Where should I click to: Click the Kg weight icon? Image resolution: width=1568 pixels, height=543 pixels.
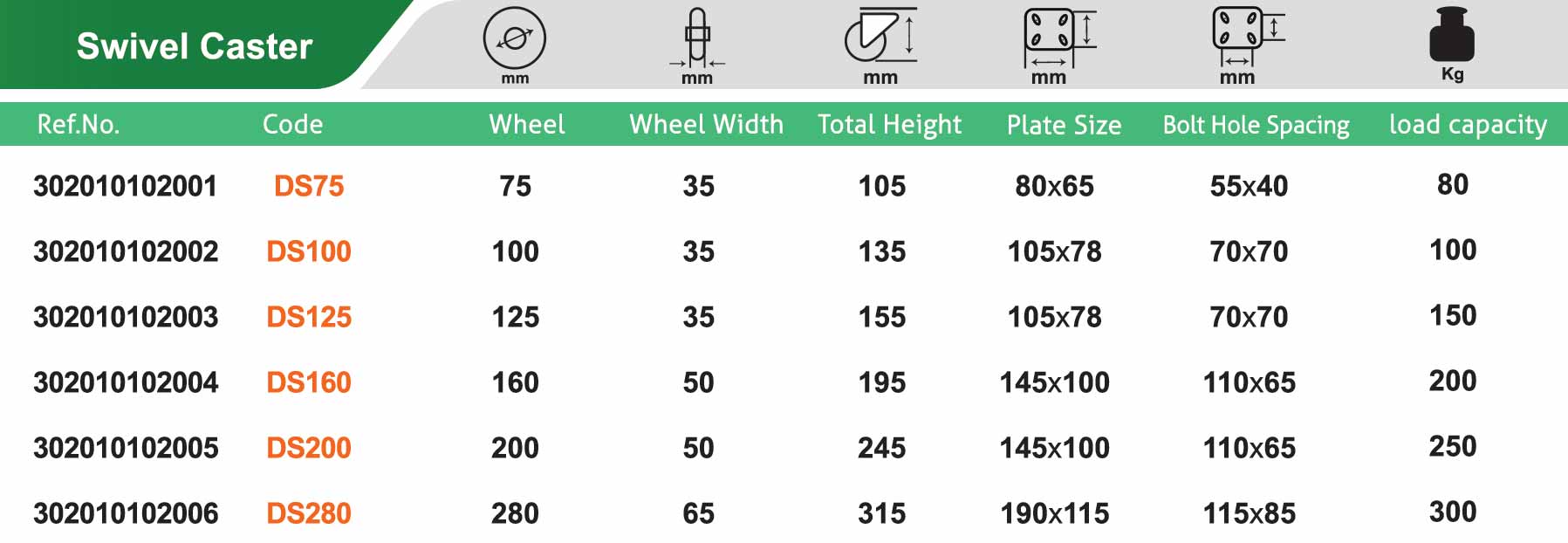pyautogui.click(x=1452, y=35)
